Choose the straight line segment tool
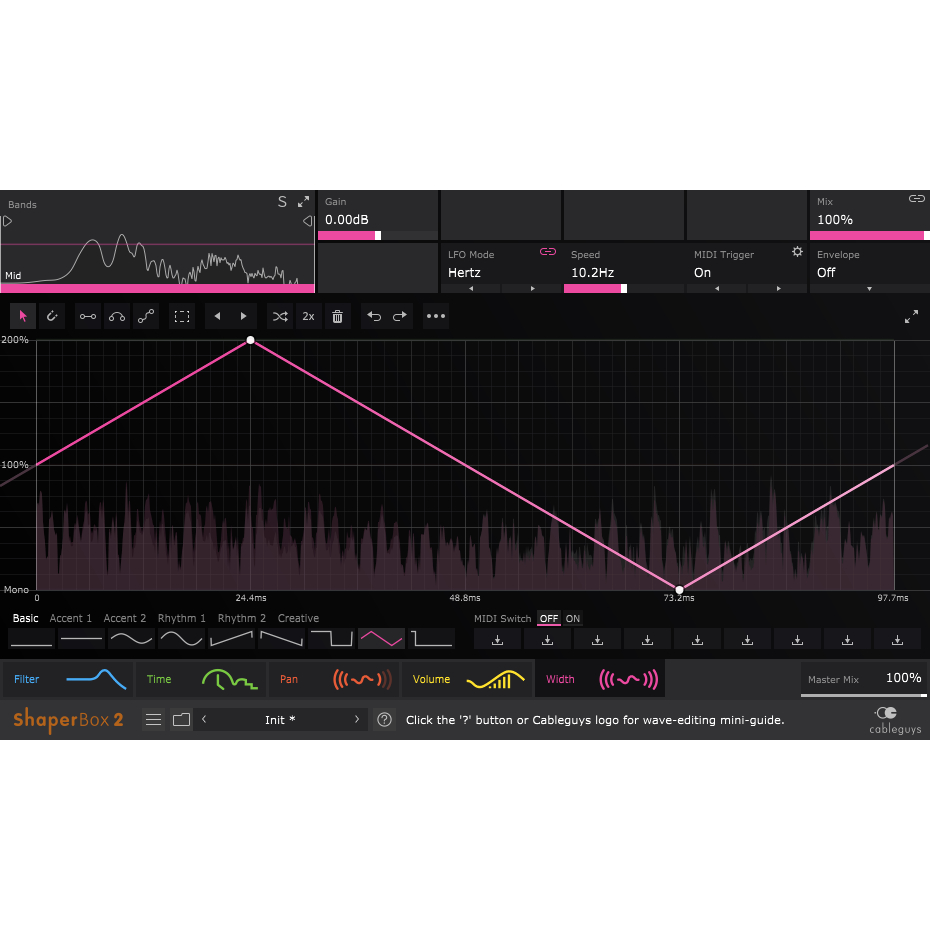This screenshot has height=930, width=930. [88, 316]
